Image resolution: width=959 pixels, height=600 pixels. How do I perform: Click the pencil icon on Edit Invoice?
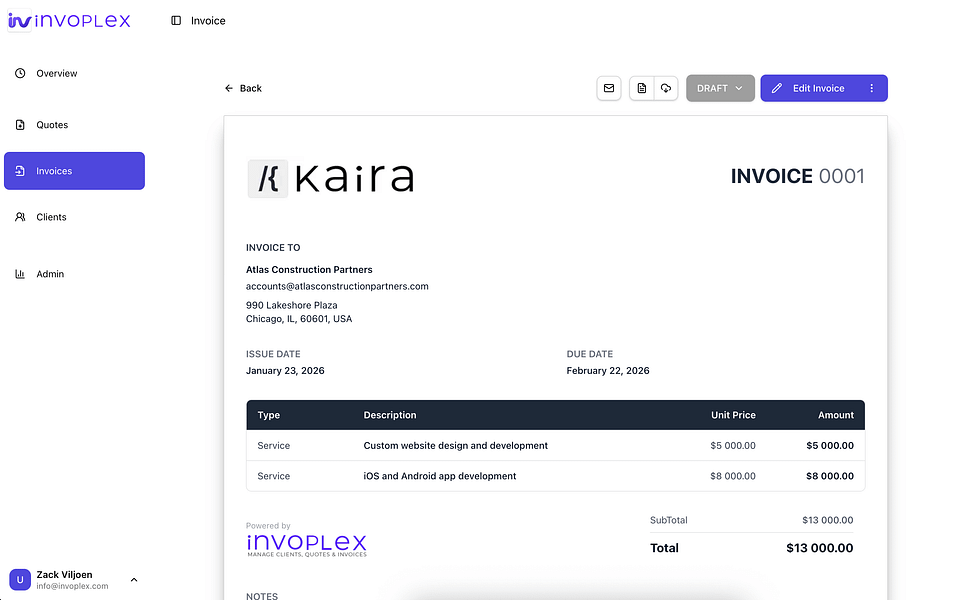click(x=777, y=88)
